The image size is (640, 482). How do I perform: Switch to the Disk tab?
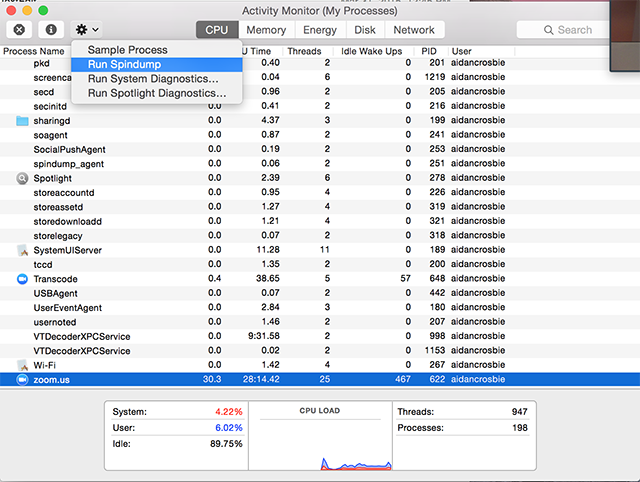pyautogui.click(x=365, y=30)
